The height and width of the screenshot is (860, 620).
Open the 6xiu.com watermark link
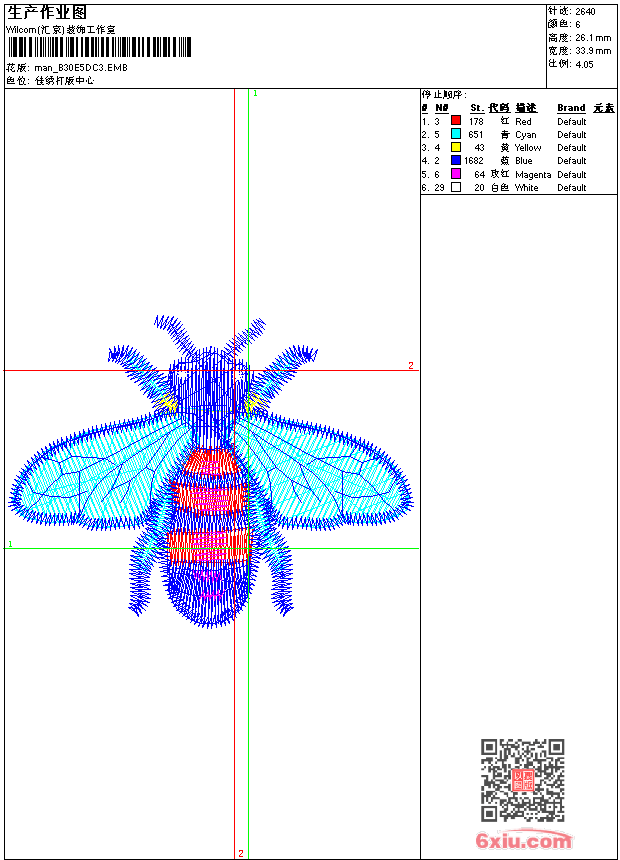[x=524, y=842]
